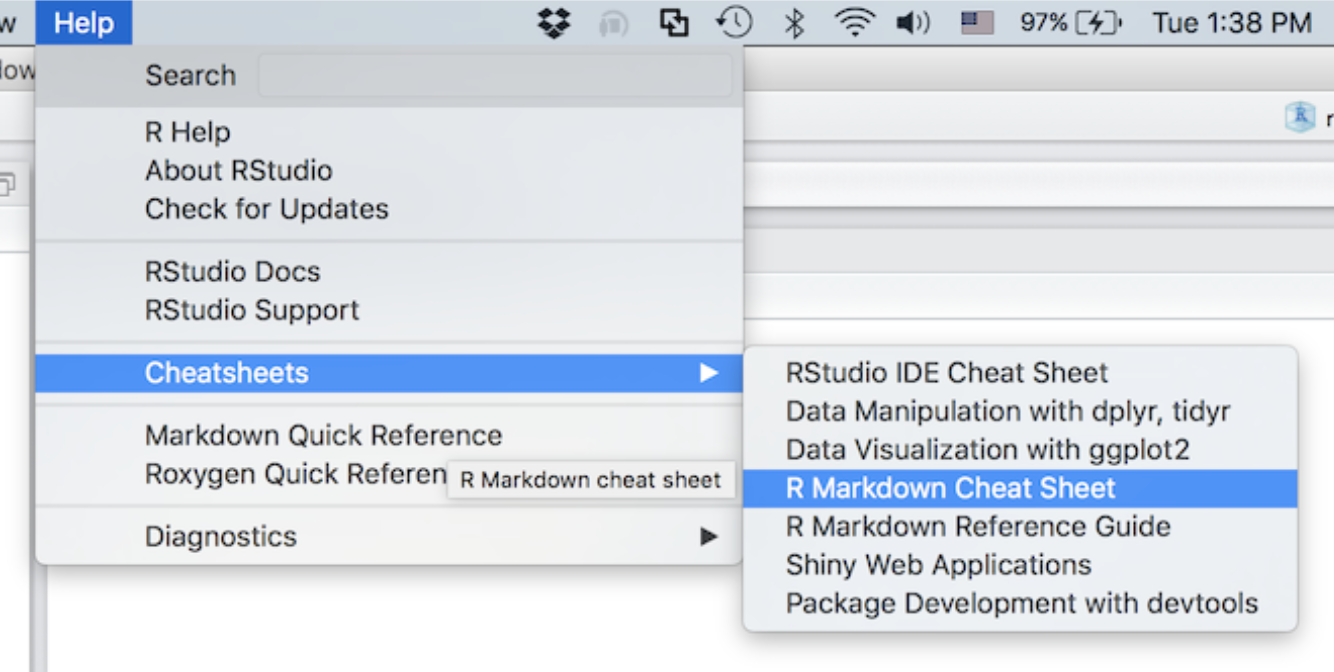Open the US flag input source menu
Screen dimensions: 1334x672
tap(977, 23)
